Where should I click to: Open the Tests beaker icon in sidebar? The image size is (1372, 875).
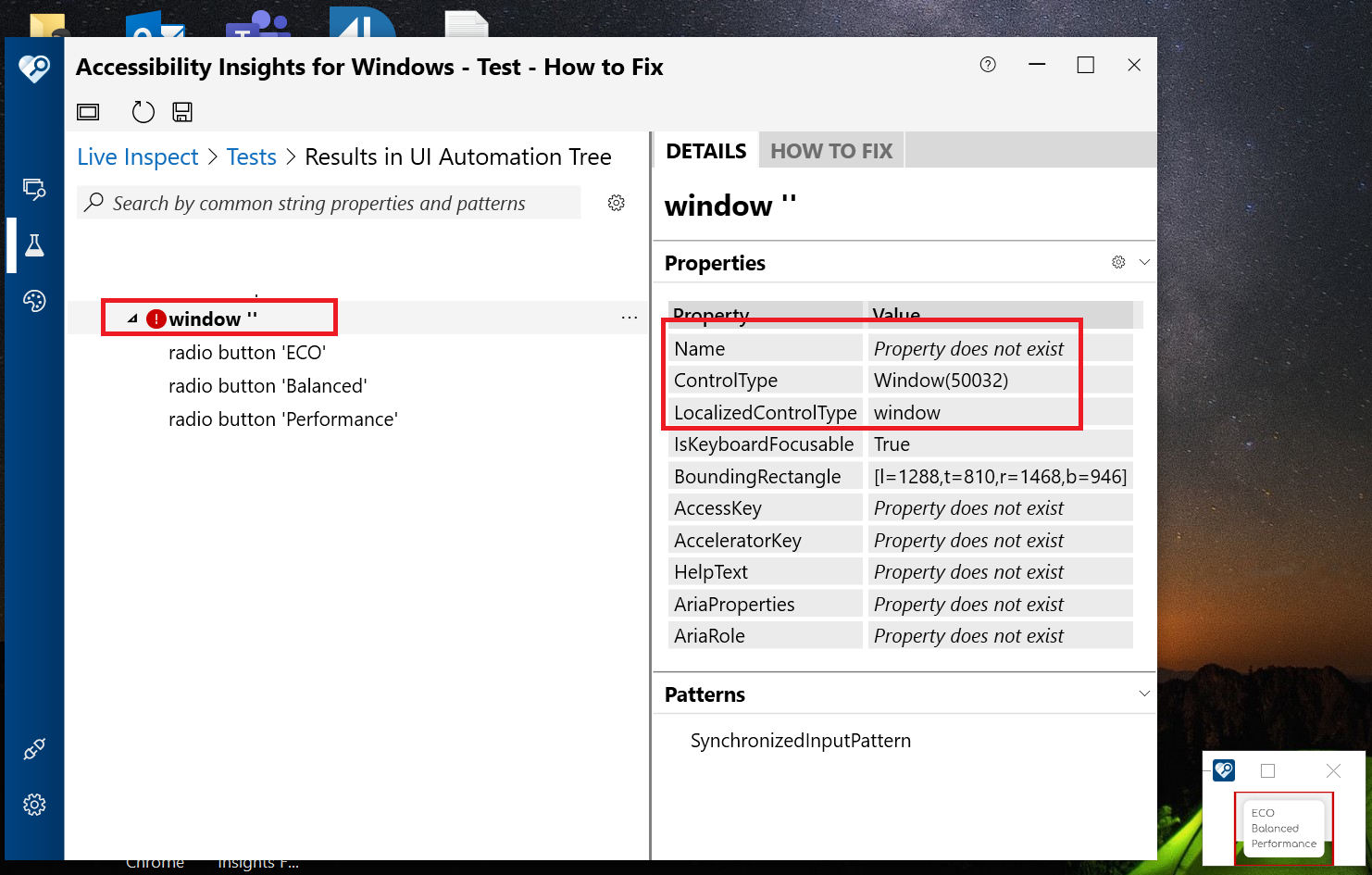[34, 244]
